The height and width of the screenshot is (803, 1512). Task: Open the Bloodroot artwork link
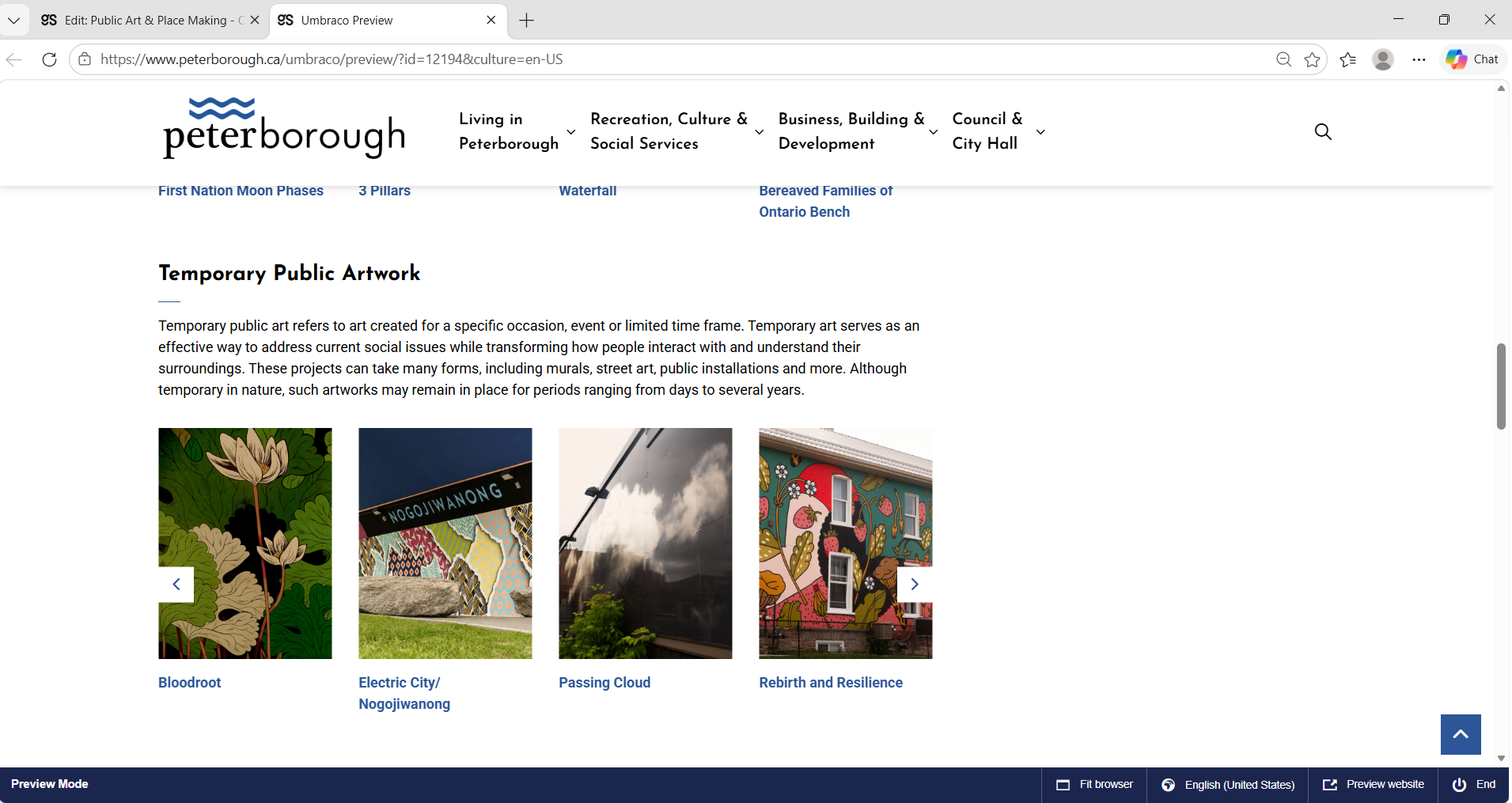point(190,683)
